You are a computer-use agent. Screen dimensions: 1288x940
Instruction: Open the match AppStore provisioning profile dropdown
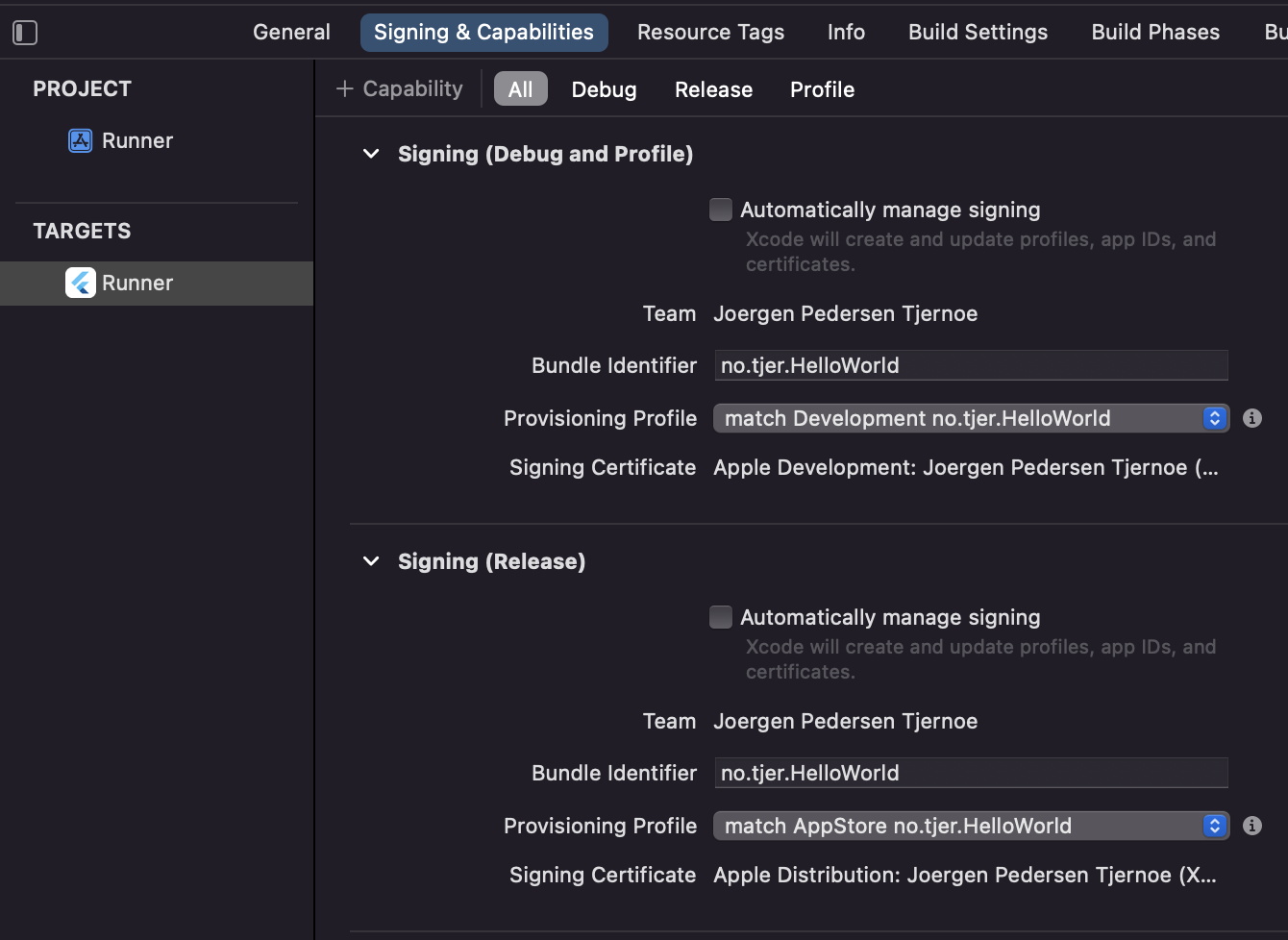(x=971, y=826)
